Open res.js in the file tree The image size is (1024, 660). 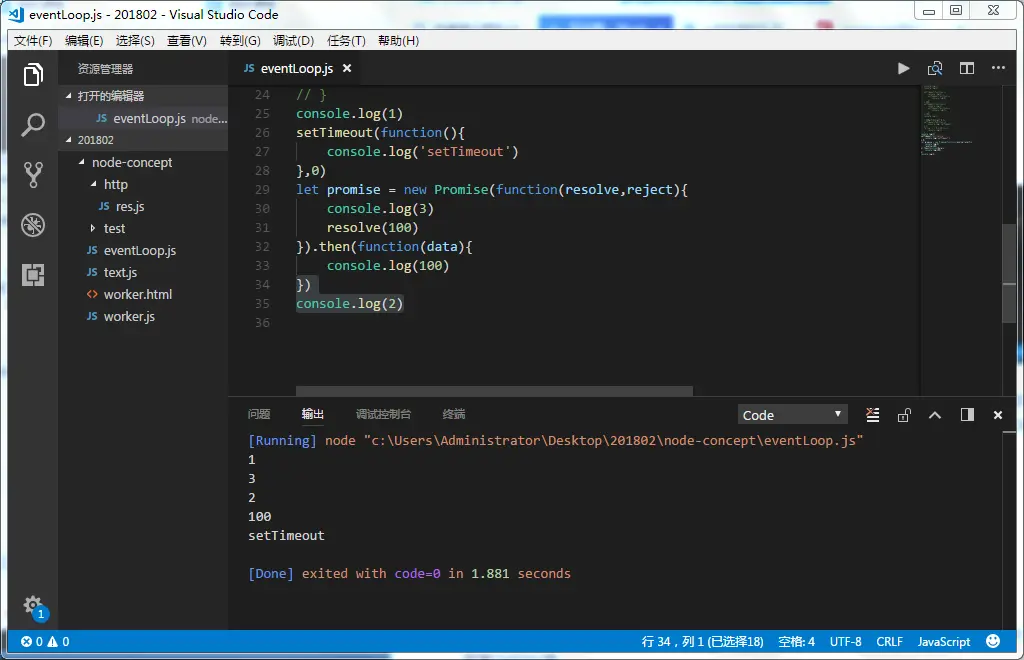click(129, 206)
